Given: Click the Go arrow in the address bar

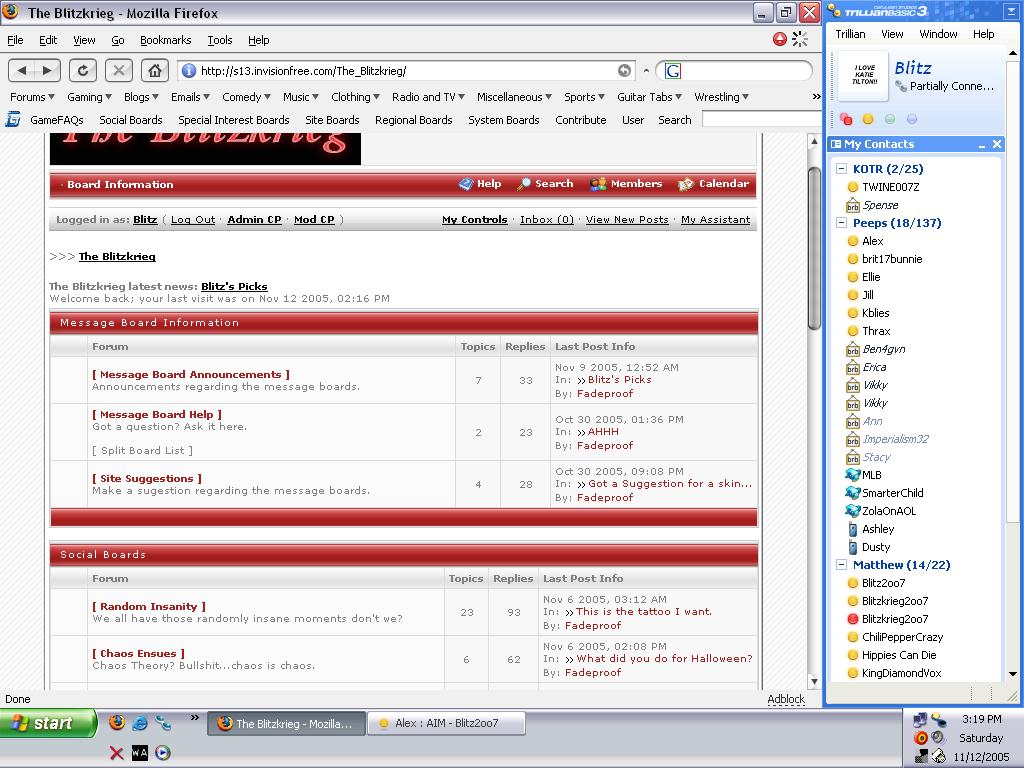Looking at the screenshot, I should (624, 70).
